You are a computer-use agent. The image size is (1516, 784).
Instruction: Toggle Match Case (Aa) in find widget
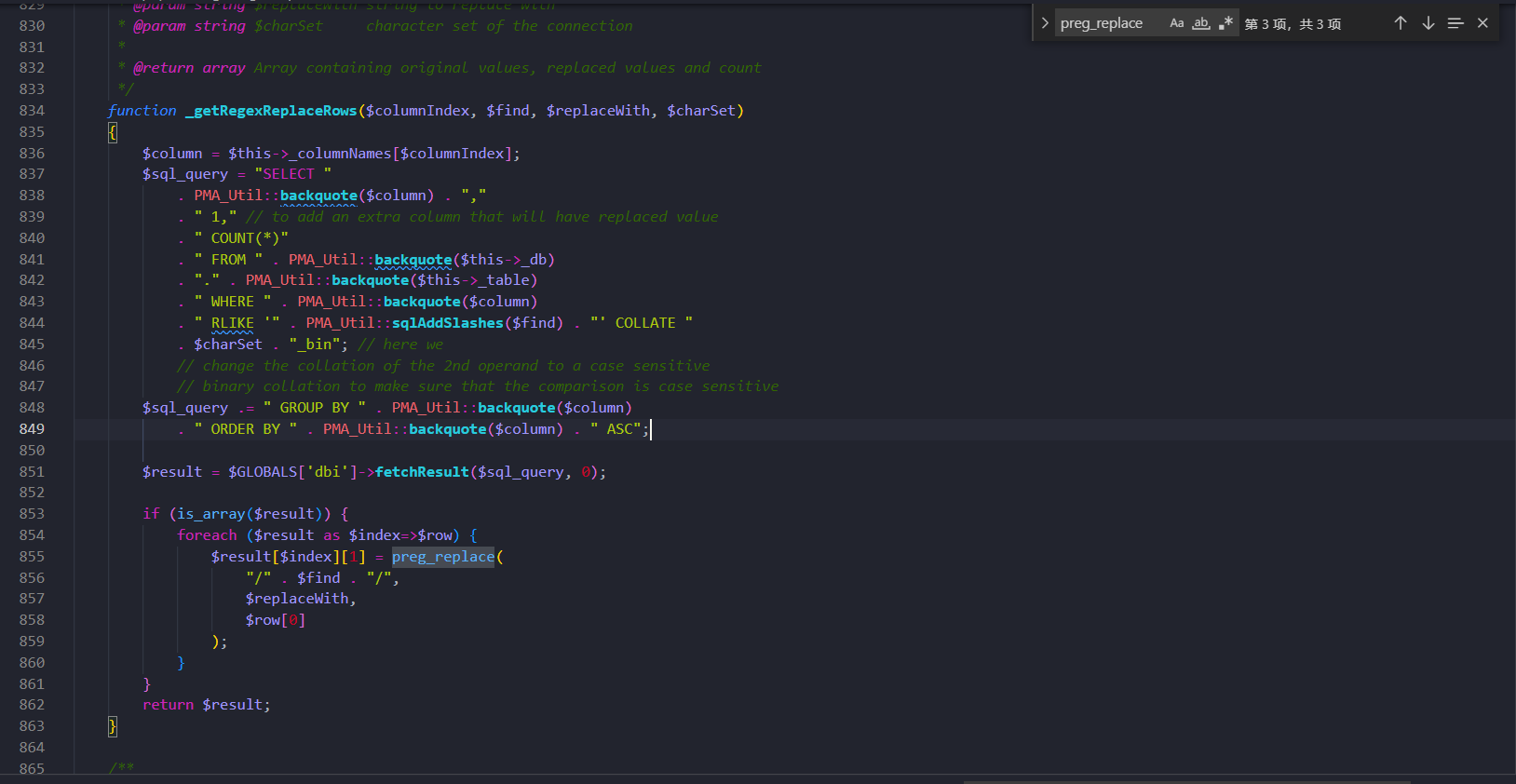tap(1177, 23)
